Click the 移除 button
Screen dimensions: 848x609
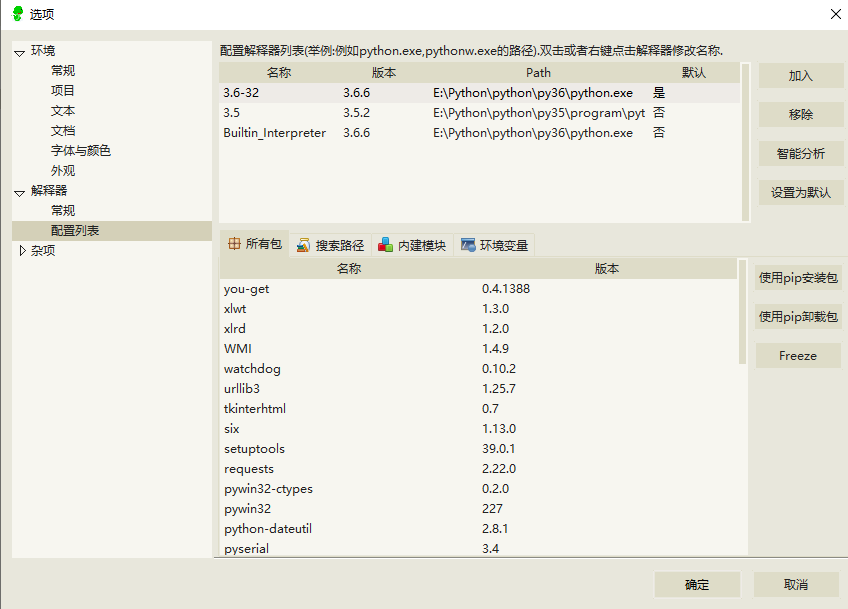tap(800, 115)
